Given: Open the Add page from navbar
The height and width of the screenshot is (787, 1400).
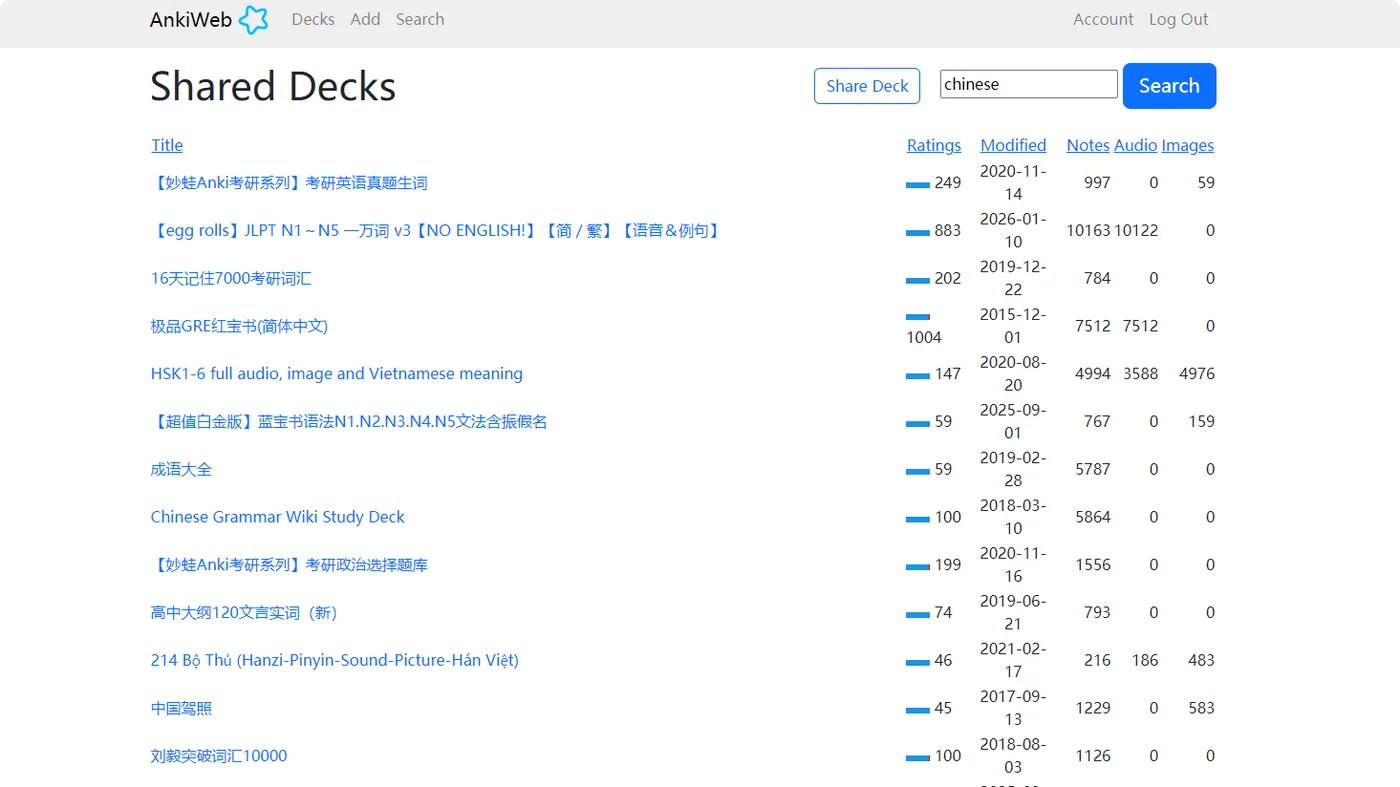Looking at the screenshot, I should point(365,19).
